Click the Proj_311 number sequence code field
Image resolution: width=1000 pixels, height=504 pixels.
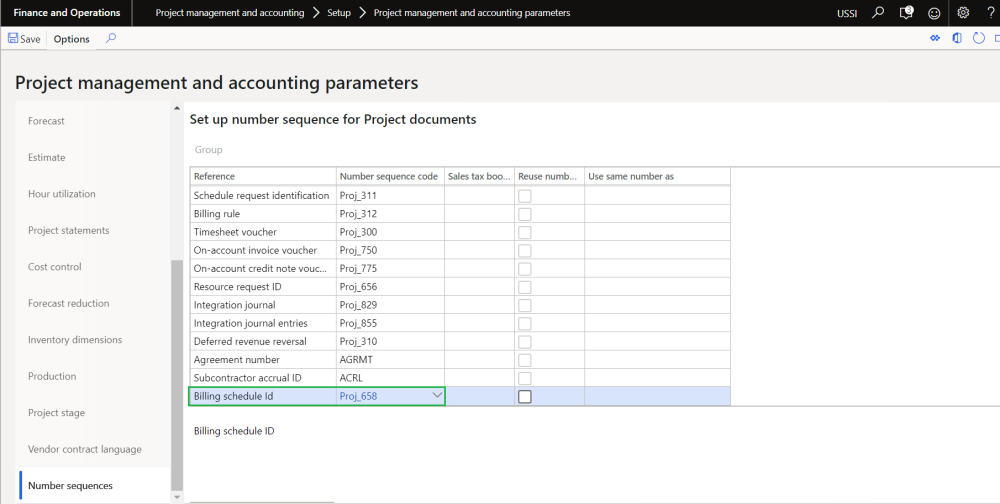point(390,196)
